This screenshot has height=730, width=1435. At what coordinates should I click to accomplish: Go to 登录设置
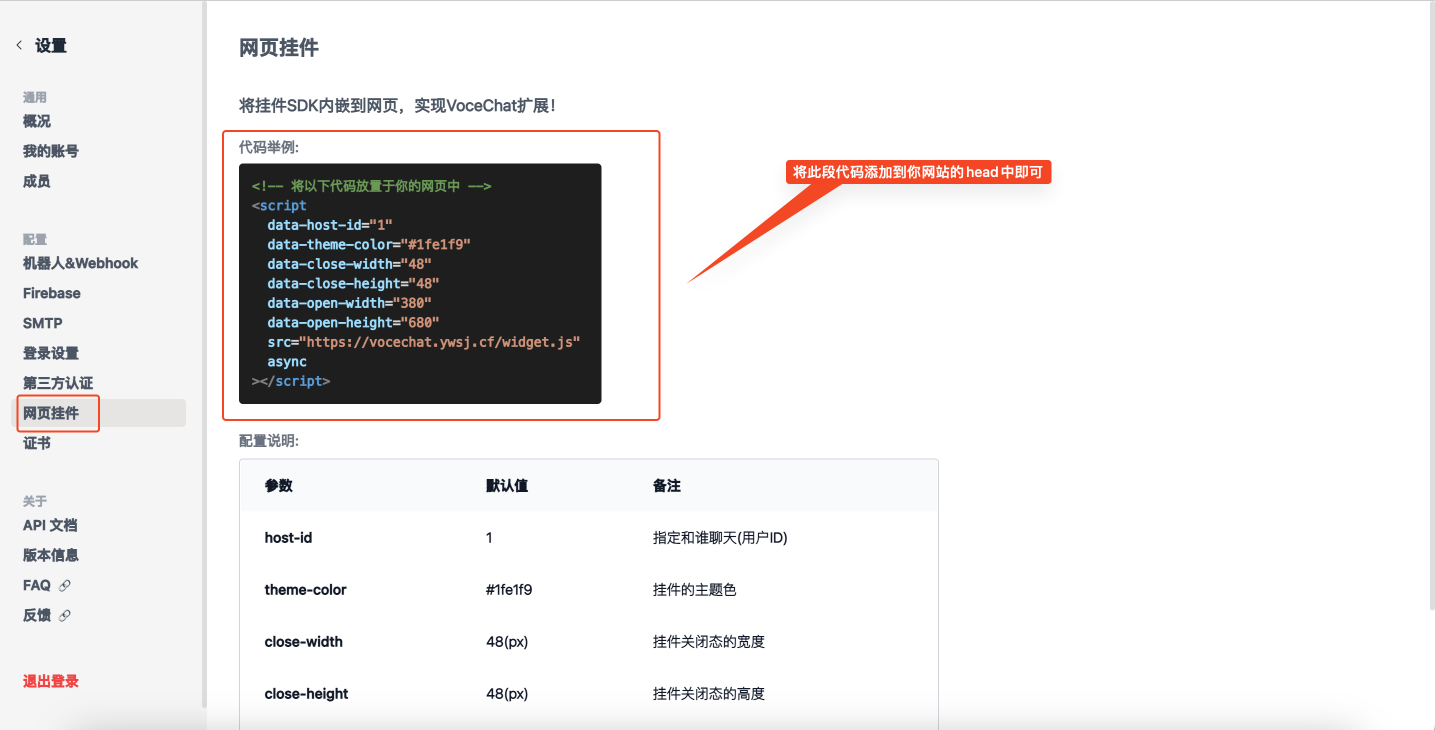point(51,353)
